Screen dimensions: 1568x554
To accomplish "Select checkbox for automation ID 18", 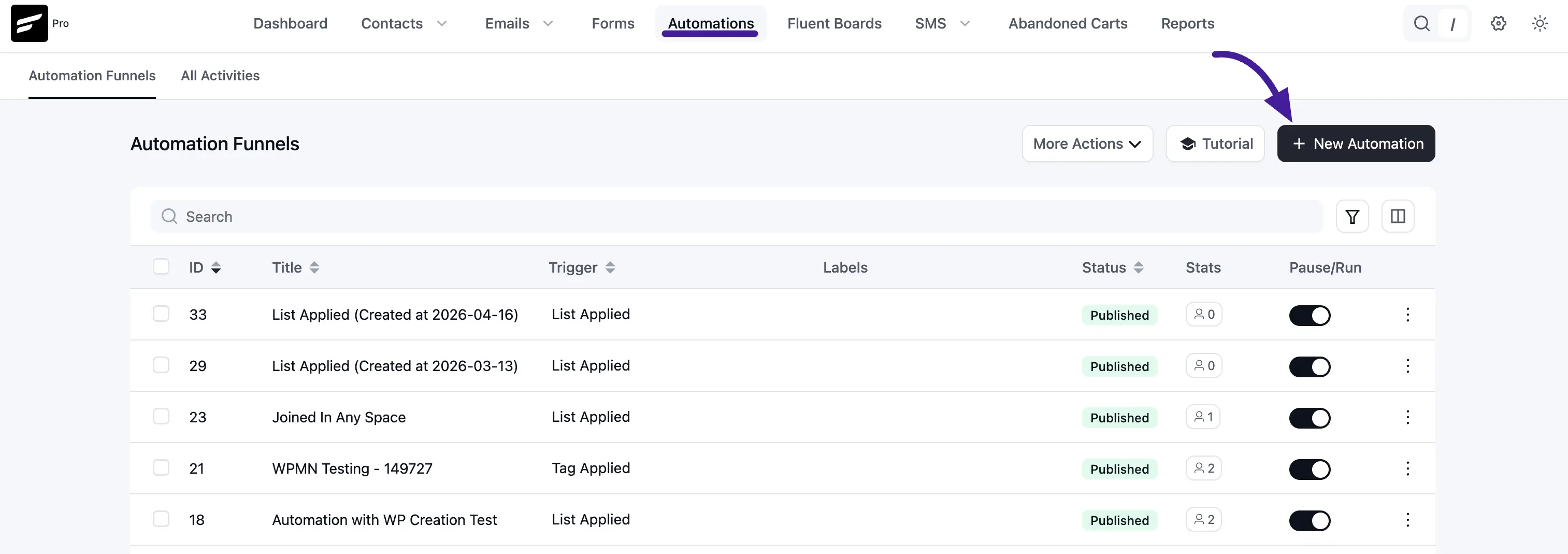I will click(161, 519).
